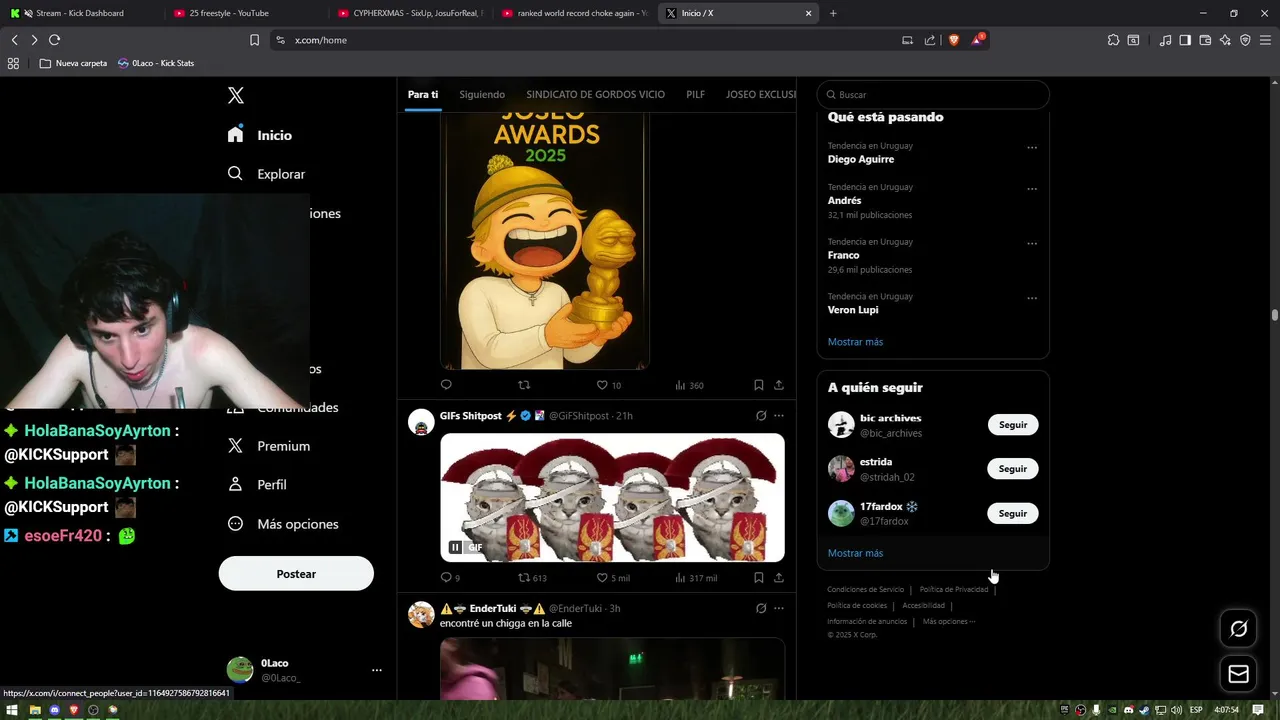1280x720 pixels.
Task: Open options for Andrés trend
Action: (x=1032, y=189)
